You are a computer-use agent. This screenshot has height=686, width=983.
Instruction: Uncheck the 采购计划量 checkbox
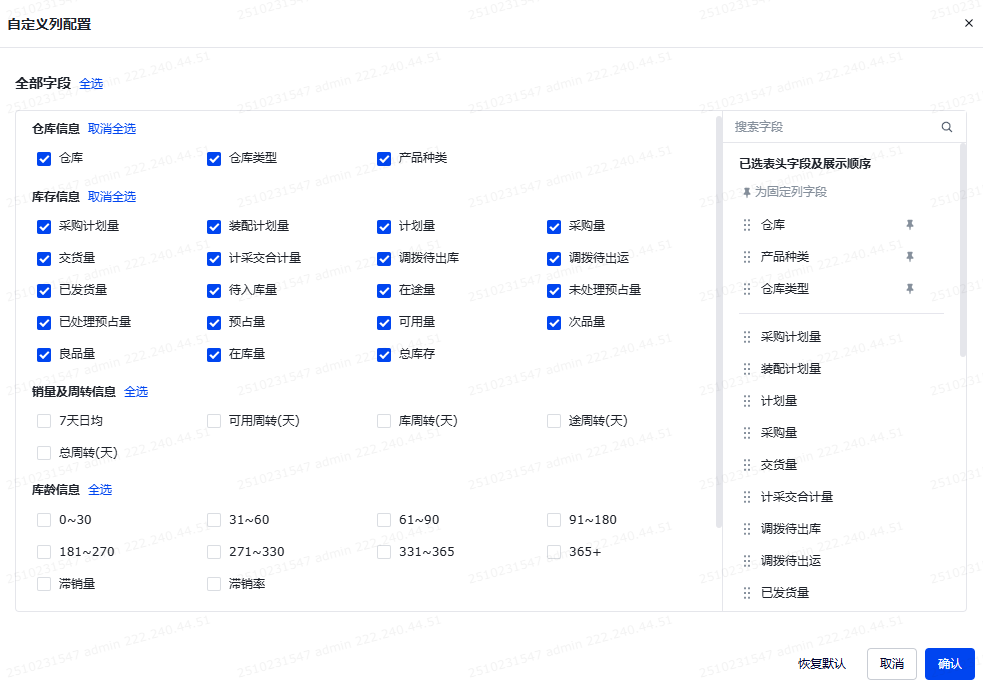coord(44,226)
